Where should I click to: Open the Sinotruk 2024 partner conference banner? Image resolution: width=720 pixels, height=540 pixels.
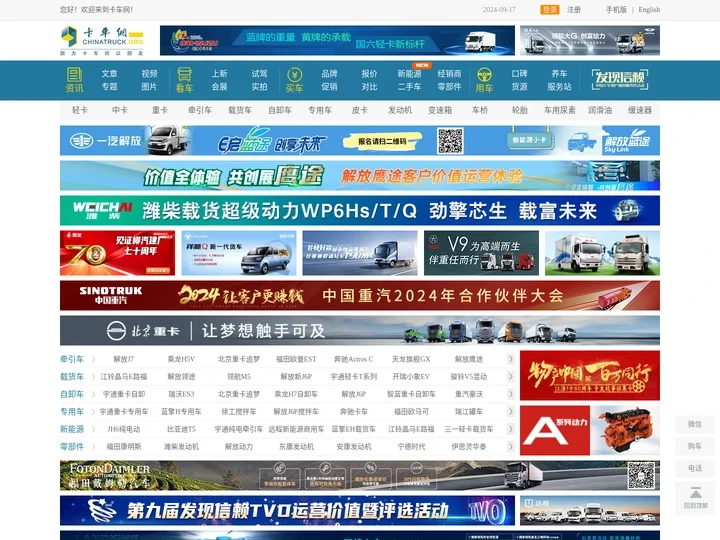360,295
